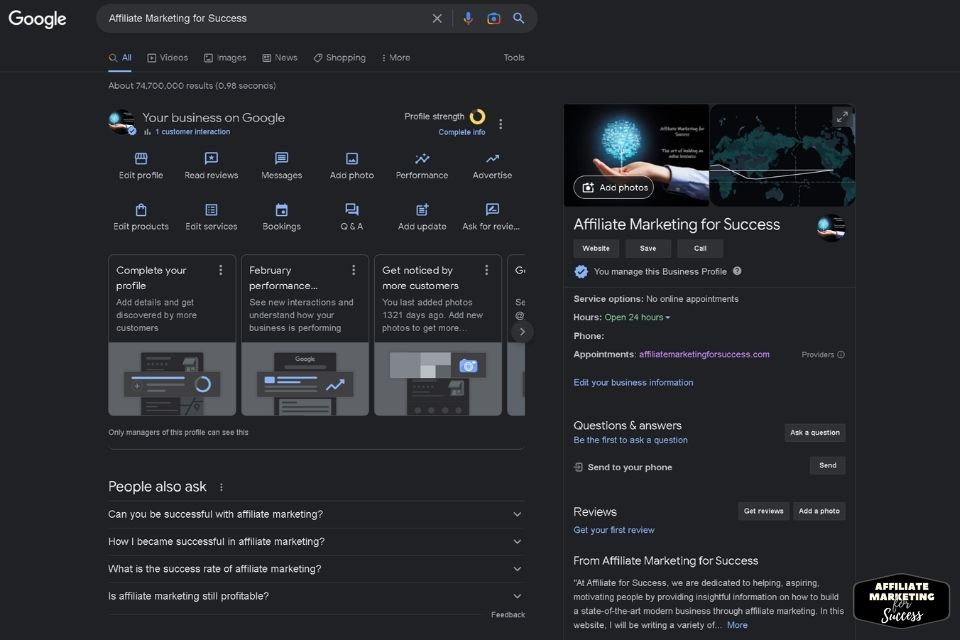Open Ask for reviews

[x=491, y=217]
